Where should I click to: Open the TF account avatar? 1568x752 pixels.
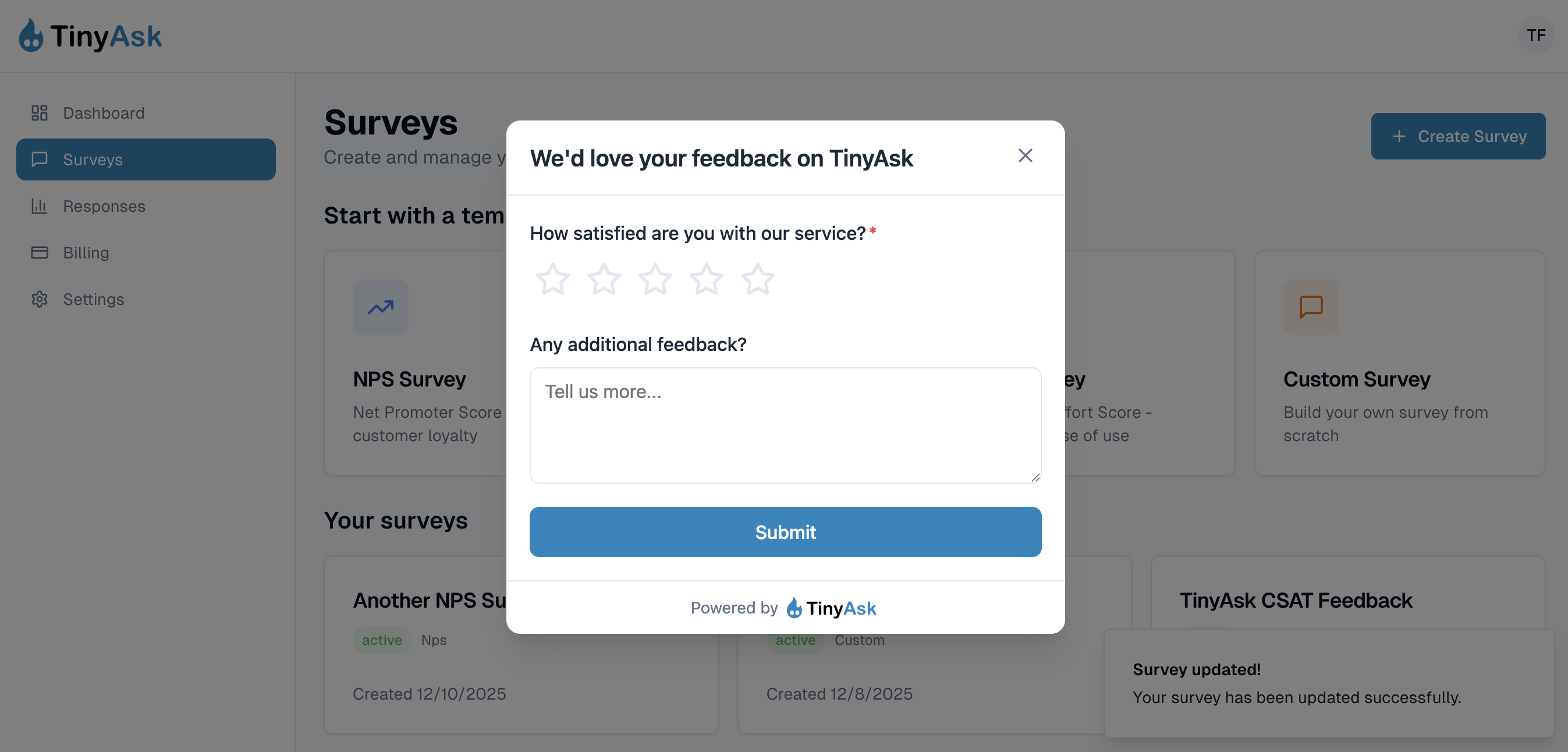pyautogui.click(x=1537, y=36)
